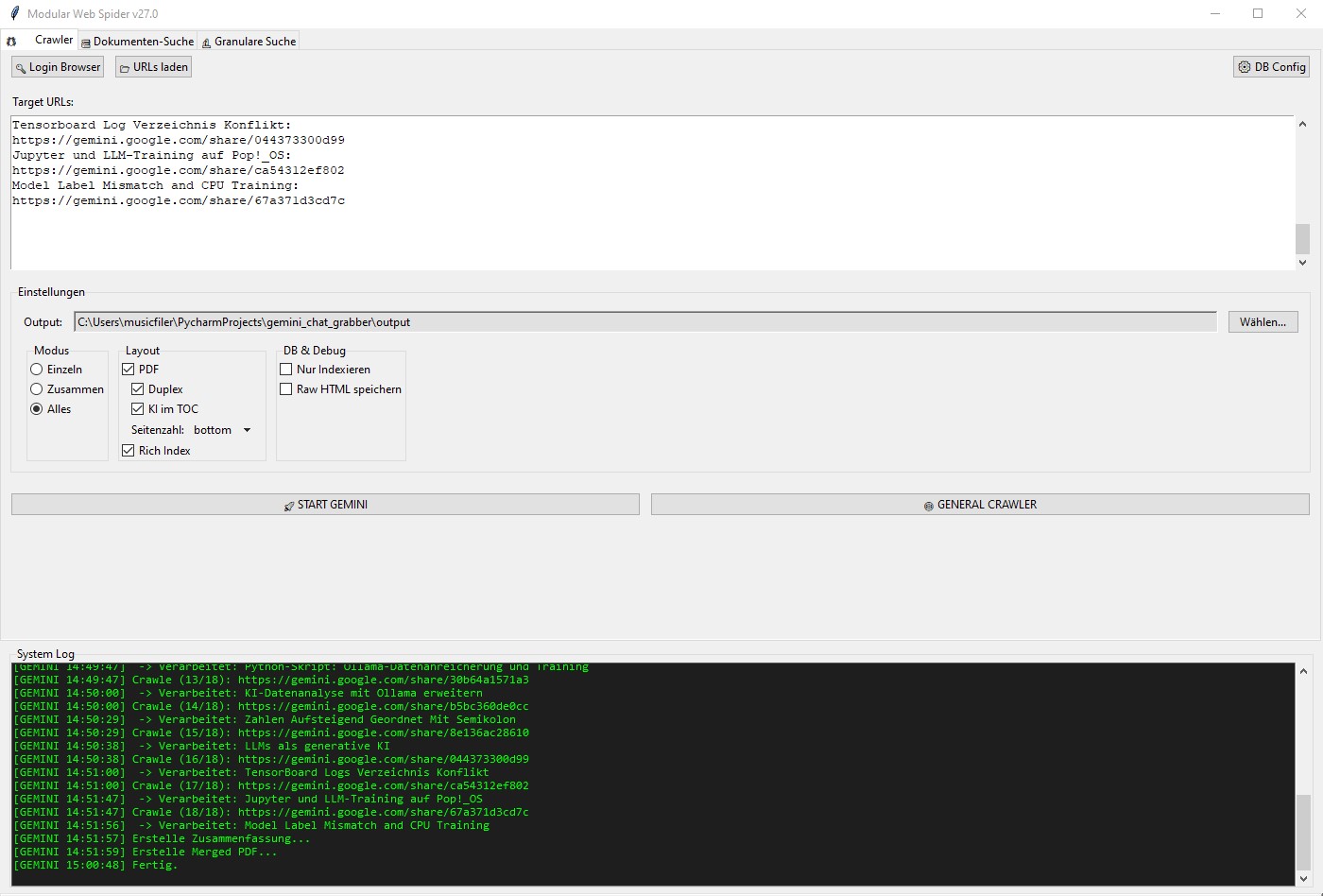Image resolution: width=1323 pixels, height=896 pixels.
Task: Enable the Raw HTML speichern checkbox
Action: tap(286, 389)
